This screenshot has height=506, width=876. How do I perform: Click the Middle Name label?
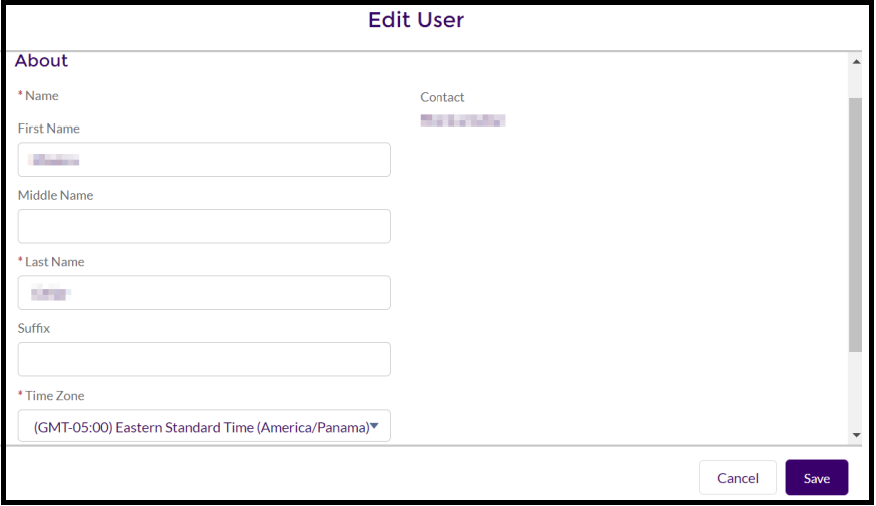coord(56,196)
